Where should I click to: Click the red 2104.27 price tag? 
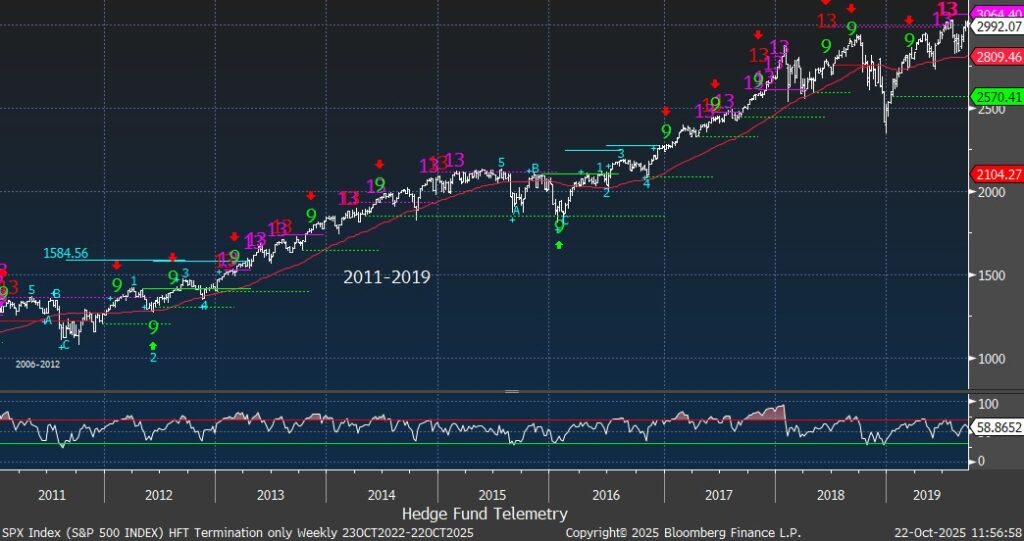point(997,174)
